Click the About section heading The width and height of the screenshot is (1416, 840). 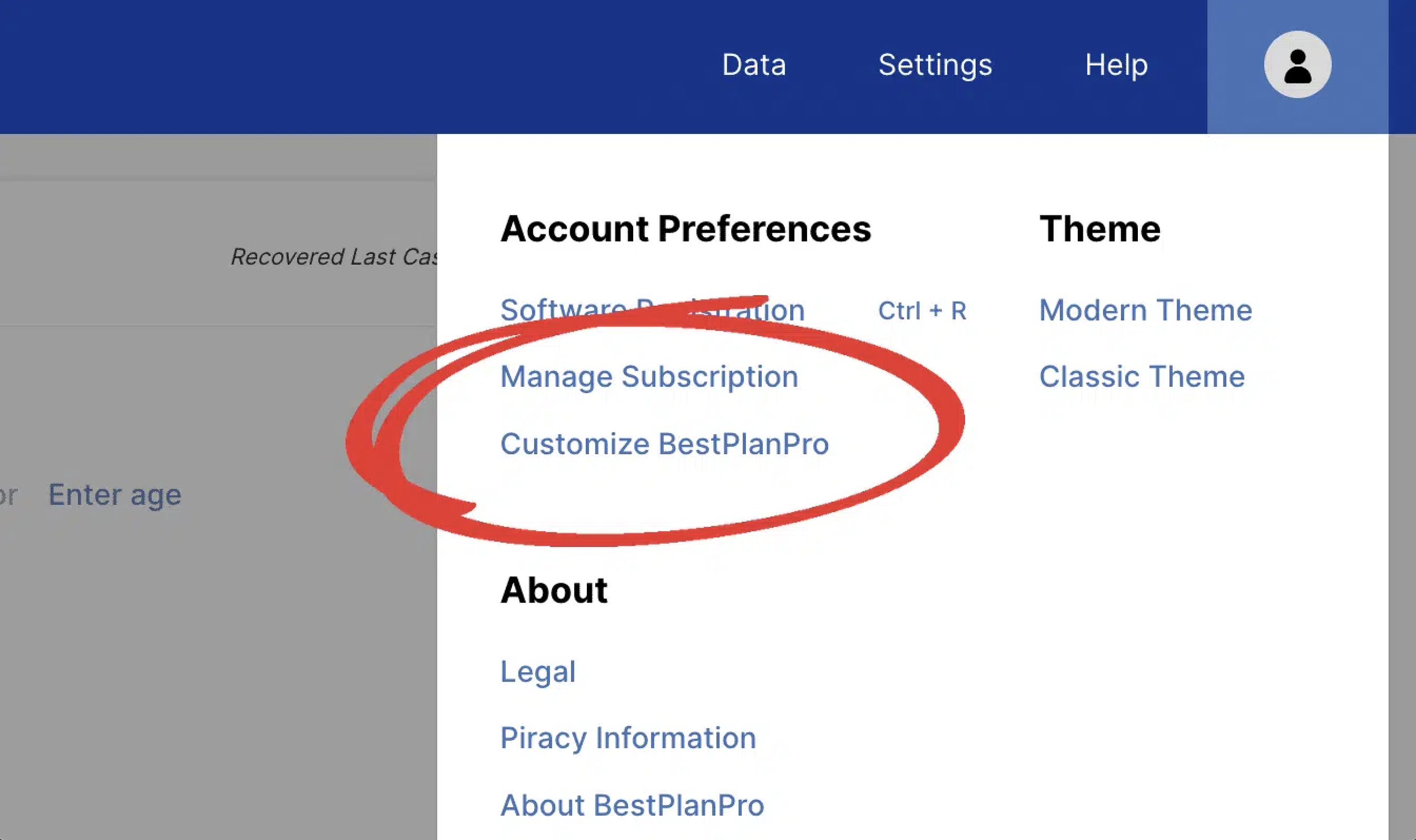[x=553, y=590]
